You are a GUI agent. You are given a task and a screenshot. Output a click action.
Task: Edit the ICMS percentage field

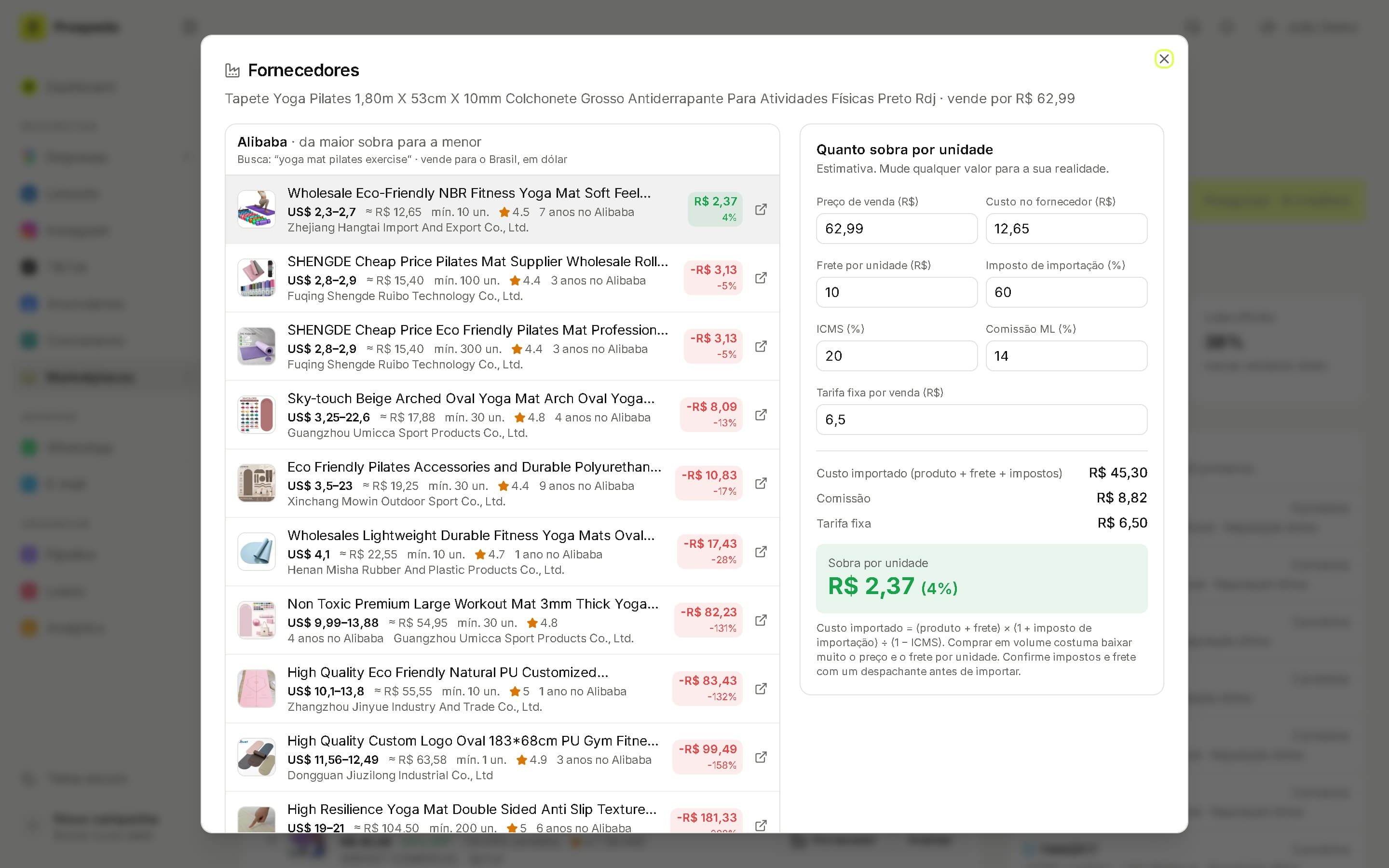point(896,356)
